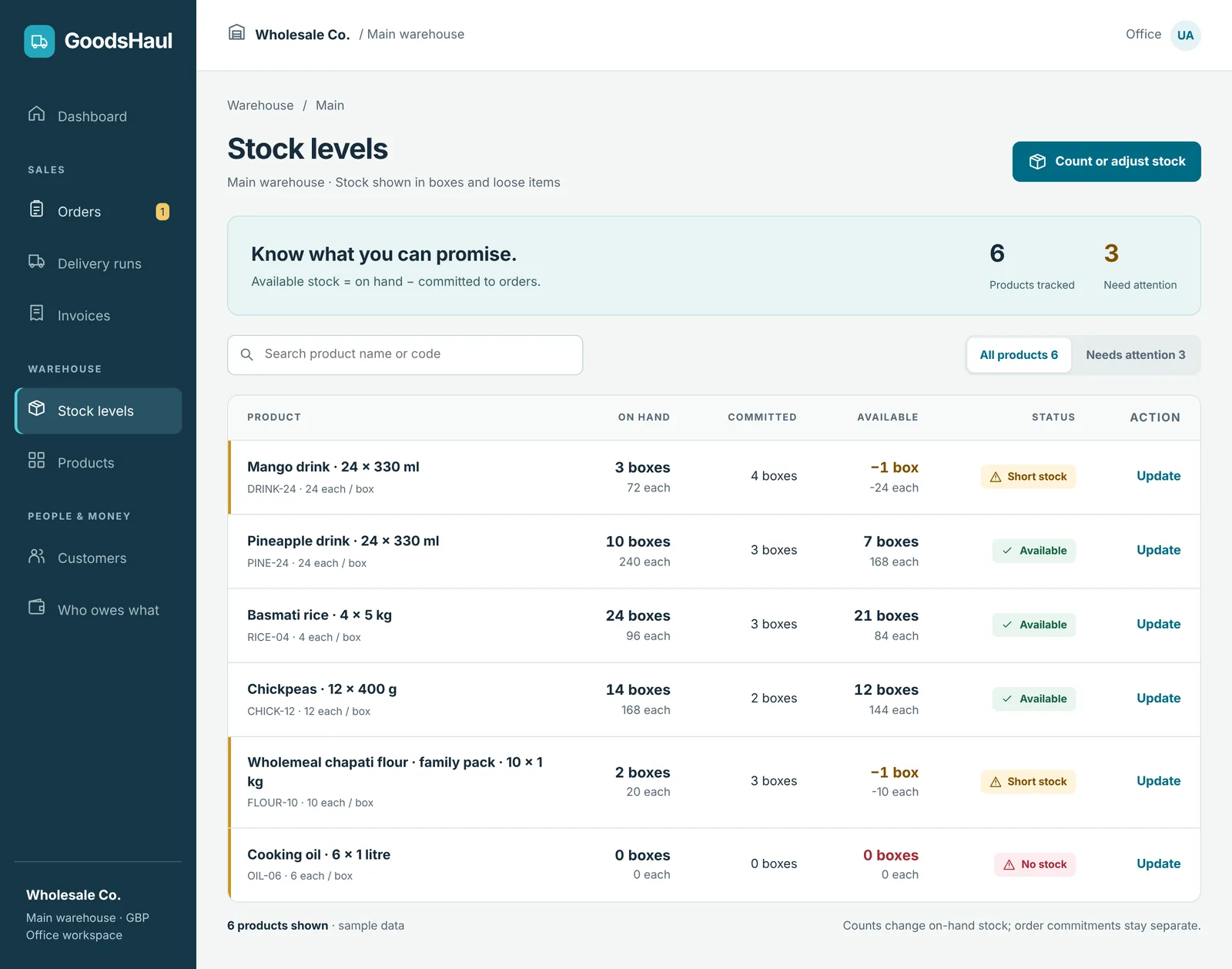Click the Orders clipboard icon
The height and width of the screenshot is (969, 1232).
click(36, 209)
